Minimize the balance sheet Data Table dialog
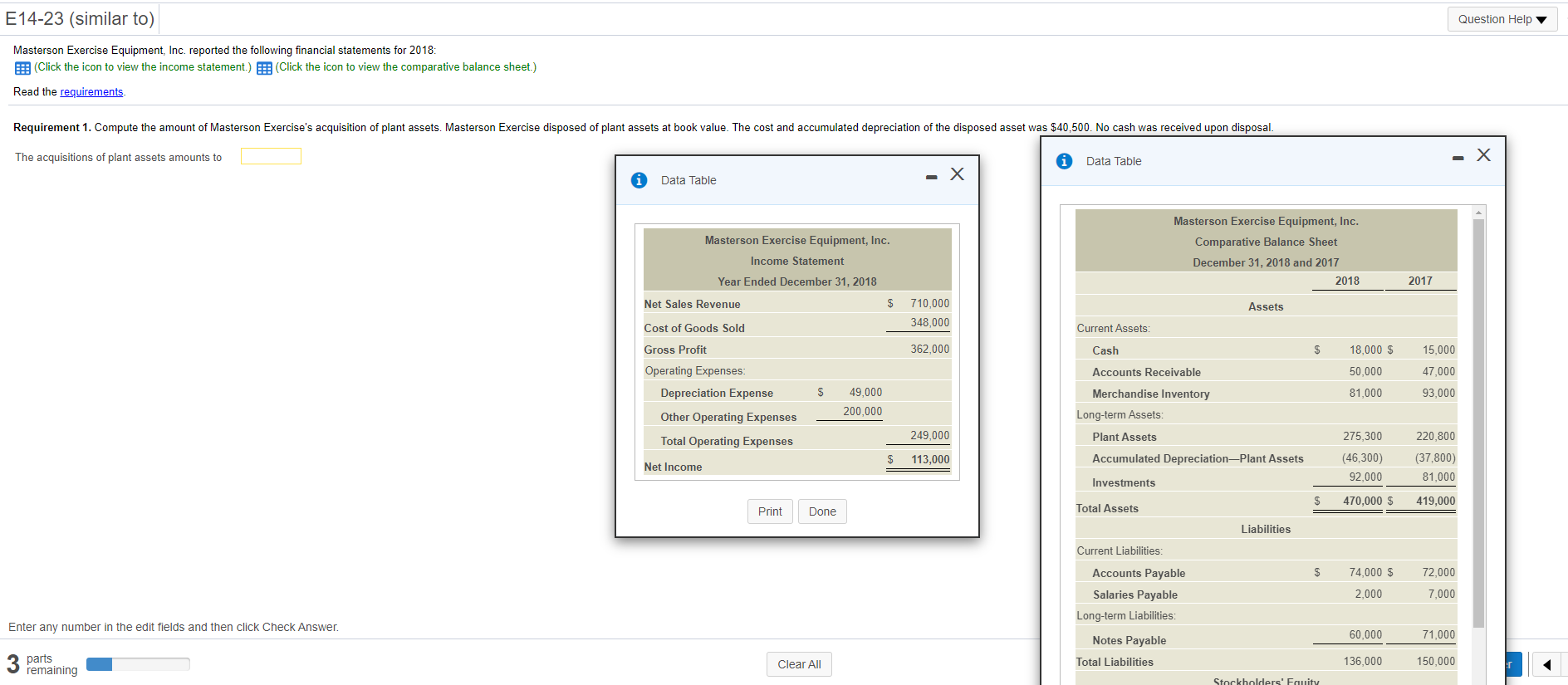This screenshot has height=685, width=1568. [1458, 158]
